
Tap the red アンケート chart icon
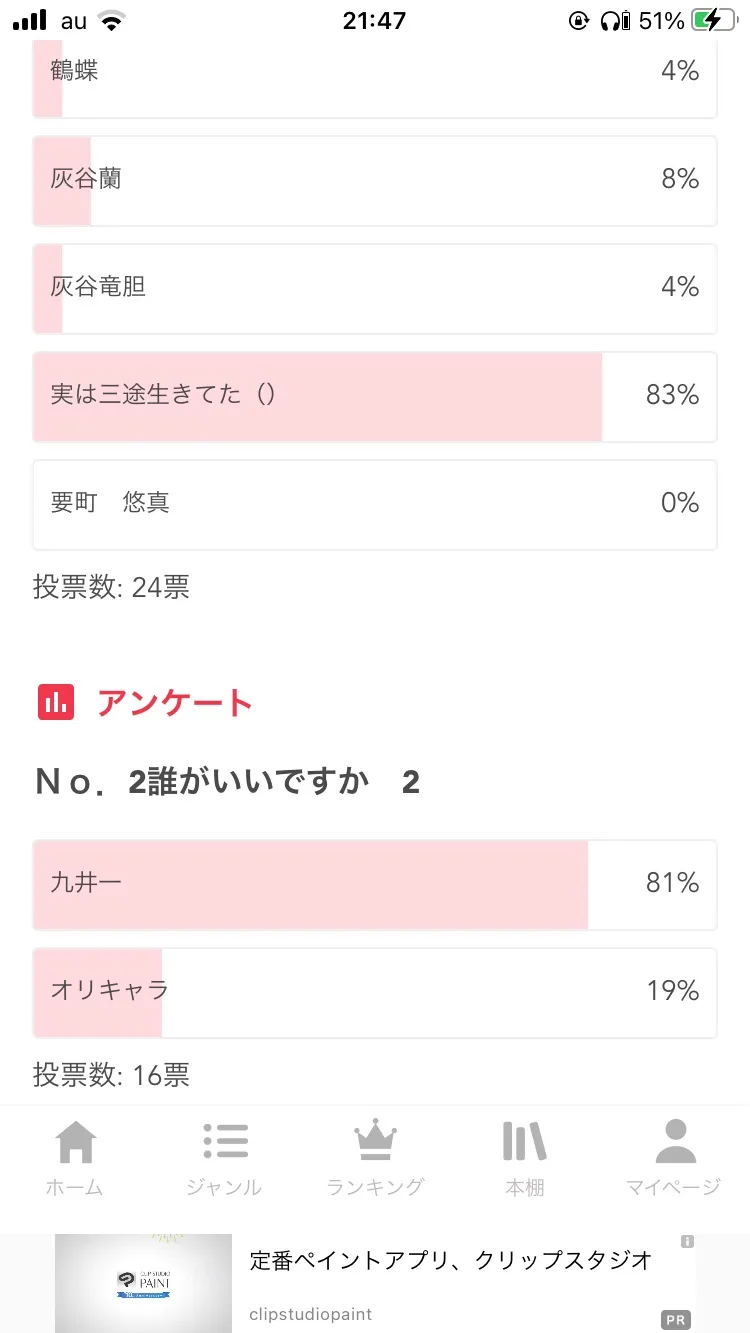coord(56,703)
